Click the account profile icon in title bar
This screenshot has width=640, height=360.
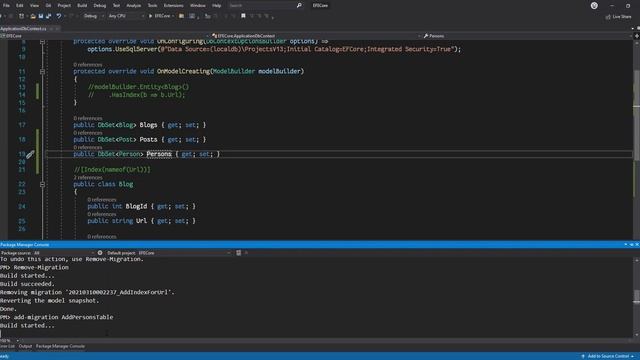(594, 6)
